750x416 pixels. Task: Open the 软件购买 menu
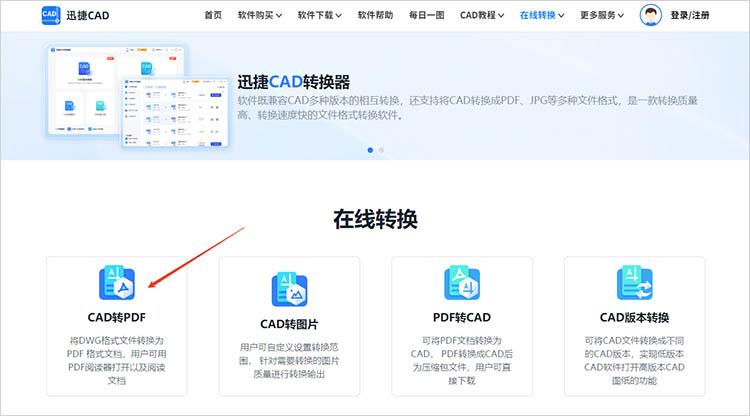(x=260, y=15)
